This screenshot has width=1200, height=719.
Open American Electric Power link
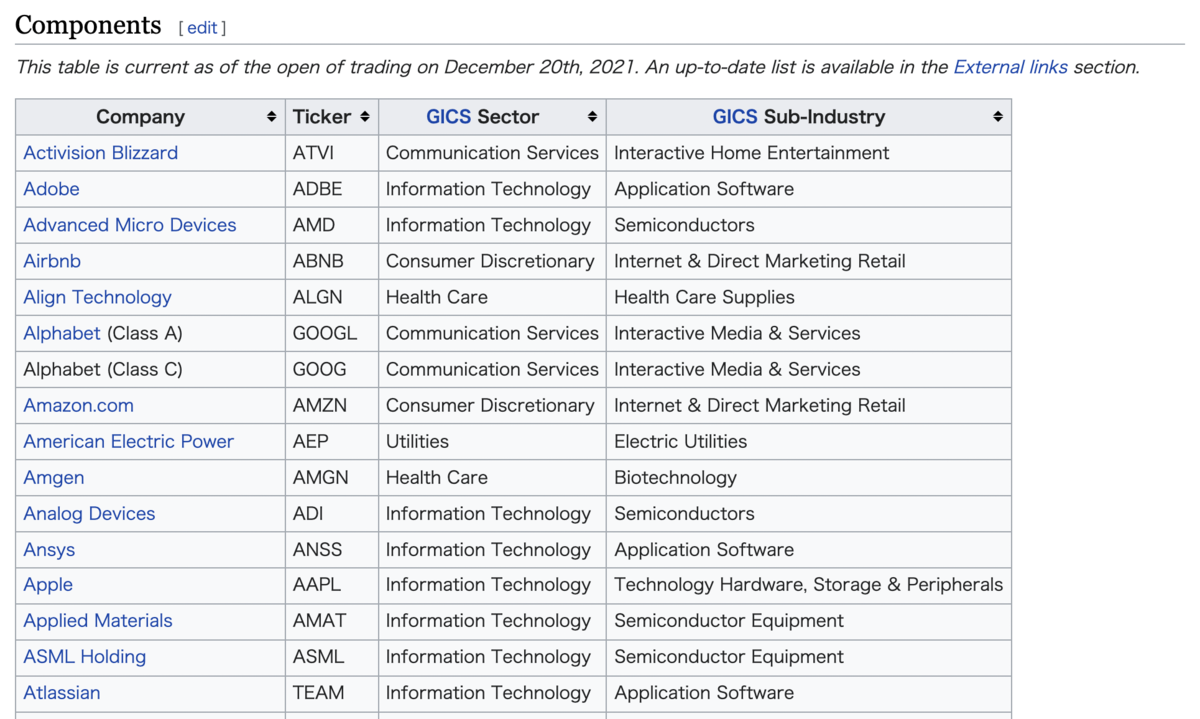click(x=128, y=441)
